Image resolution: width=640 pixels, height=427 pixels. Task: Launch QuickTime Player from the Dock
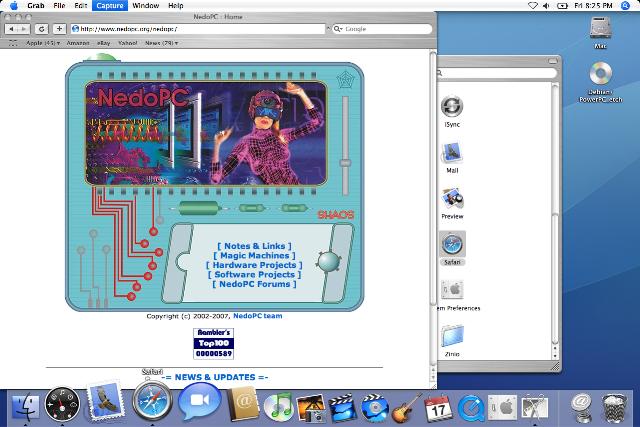[x=470, y=407]
